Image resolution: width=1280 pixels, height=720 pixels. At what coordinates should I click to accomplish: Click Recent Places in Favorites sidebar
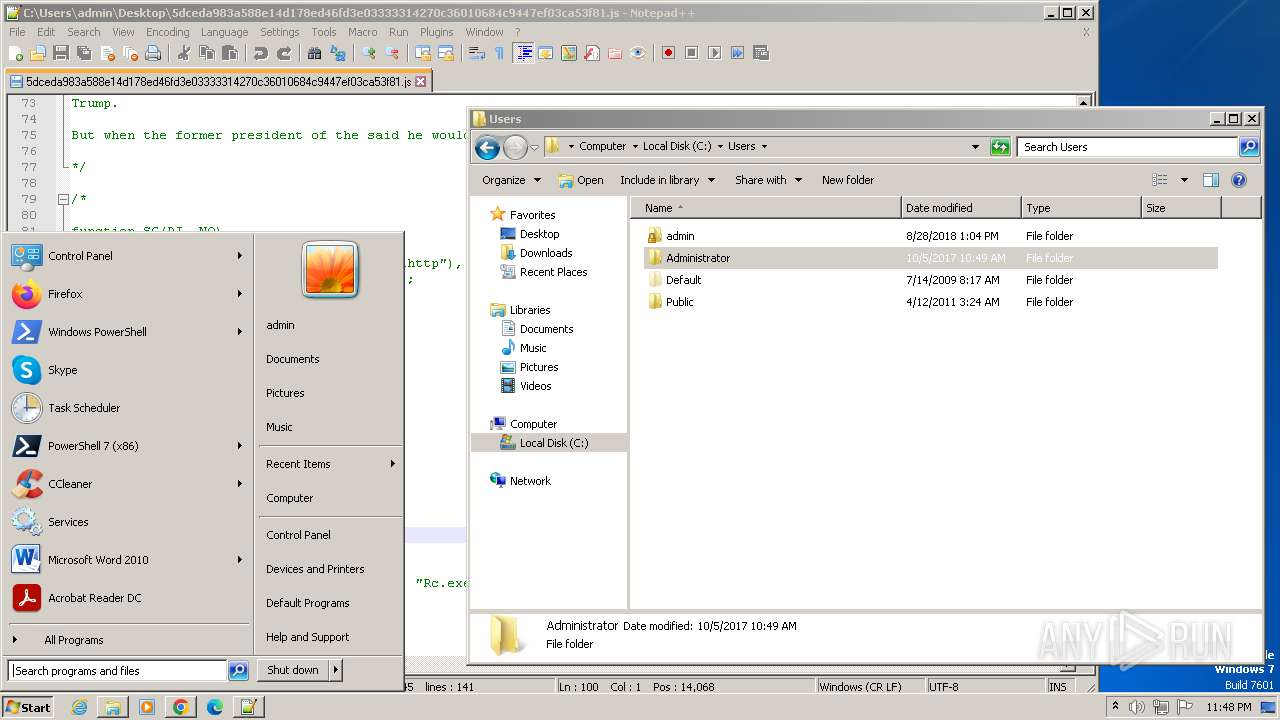tap(553, 272)
